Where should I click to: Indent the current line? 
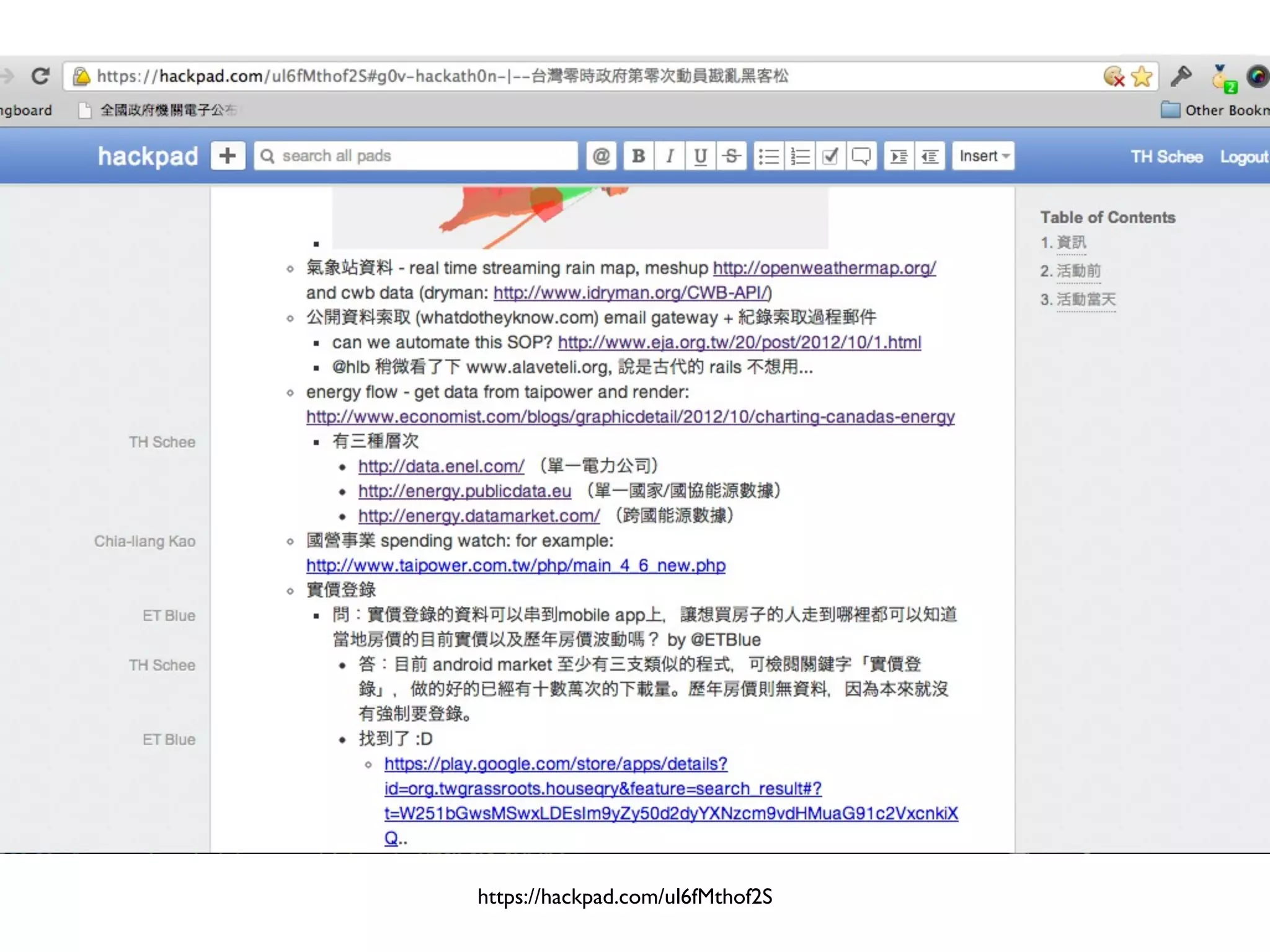click(x=899, y=156)
